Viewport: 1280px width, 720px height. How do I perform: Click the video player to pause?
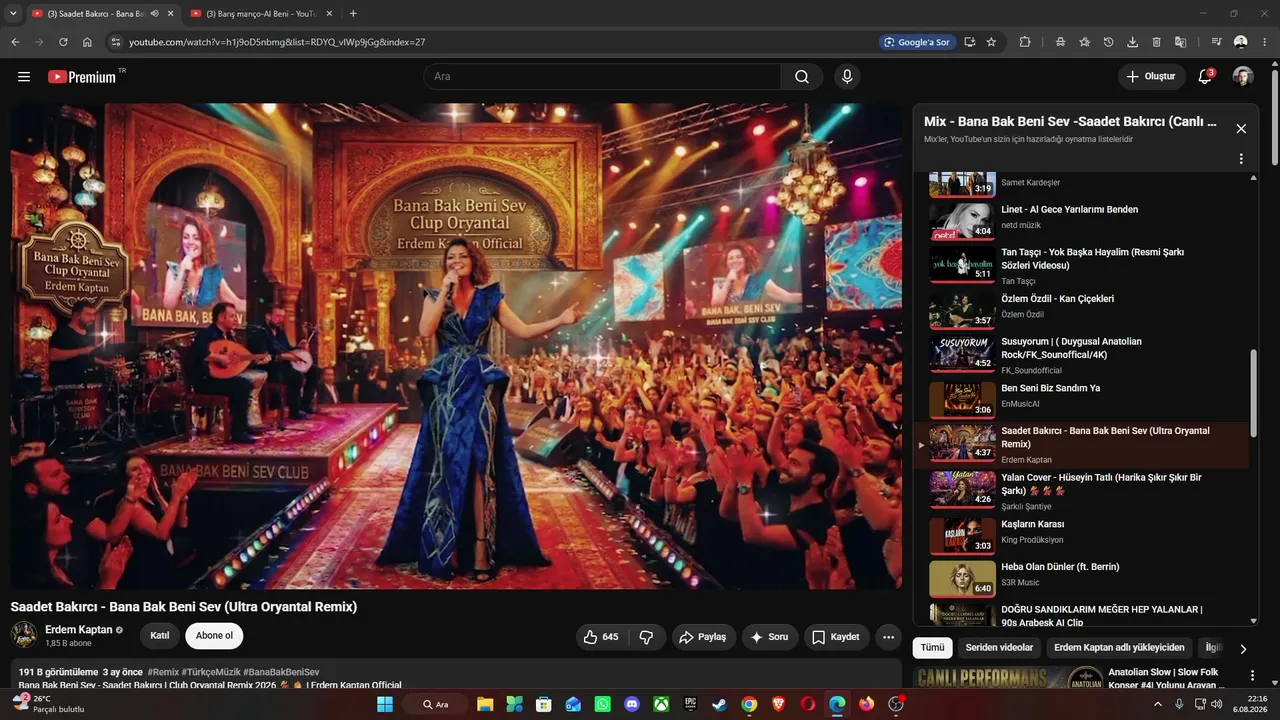456,346
